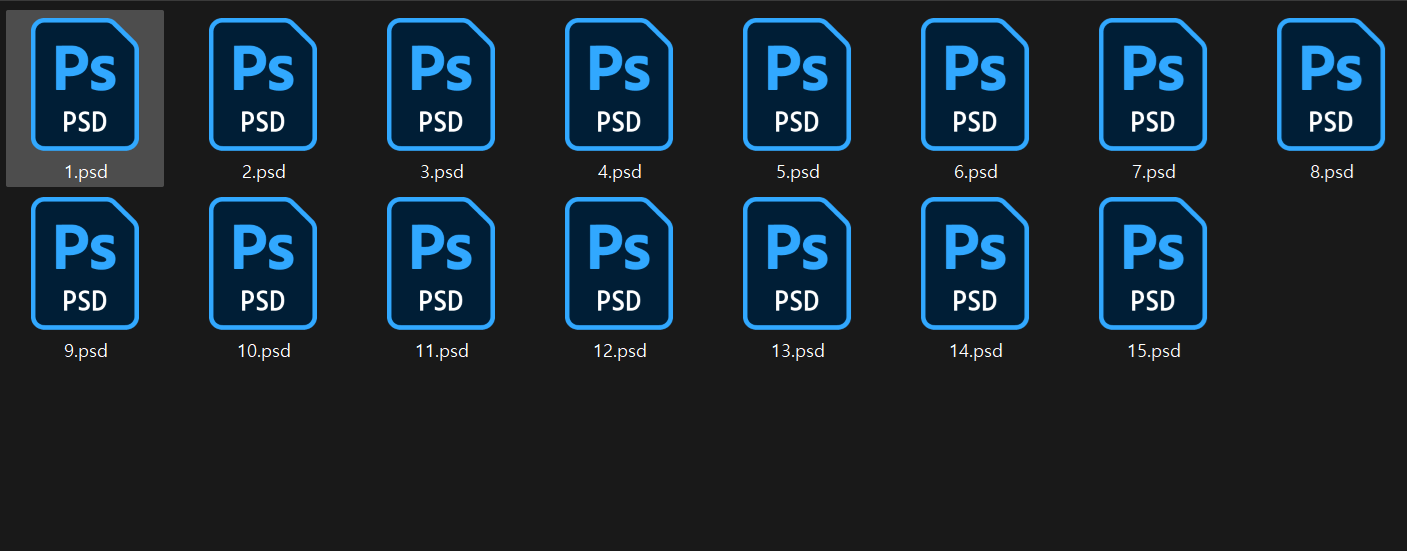Pick the 13.psd document icon
1407x551 pixels.
point(797,263)
